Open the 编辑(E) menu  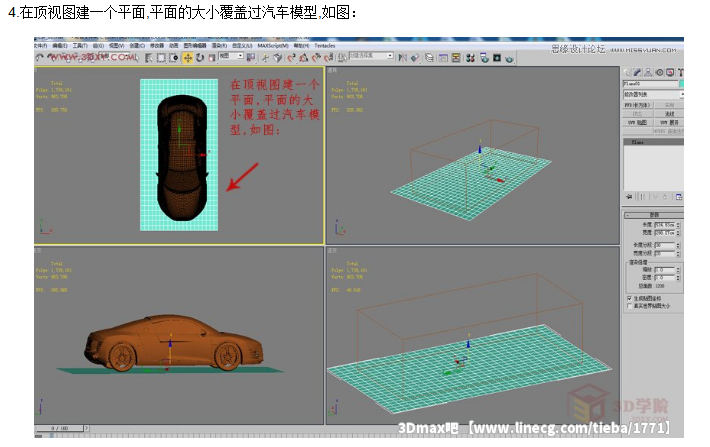[59, 46]
